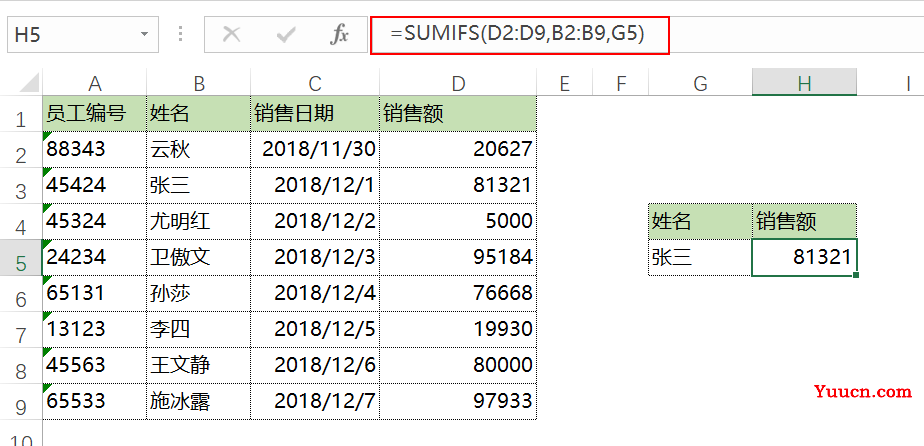Click cell containing 45424
924x446 pixels.
(94, 186)
